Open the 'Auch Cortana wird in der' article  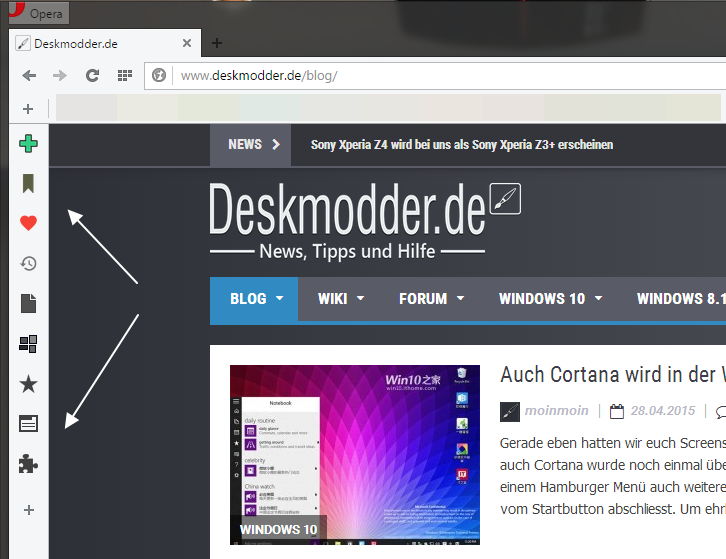(x=613, y=374)
